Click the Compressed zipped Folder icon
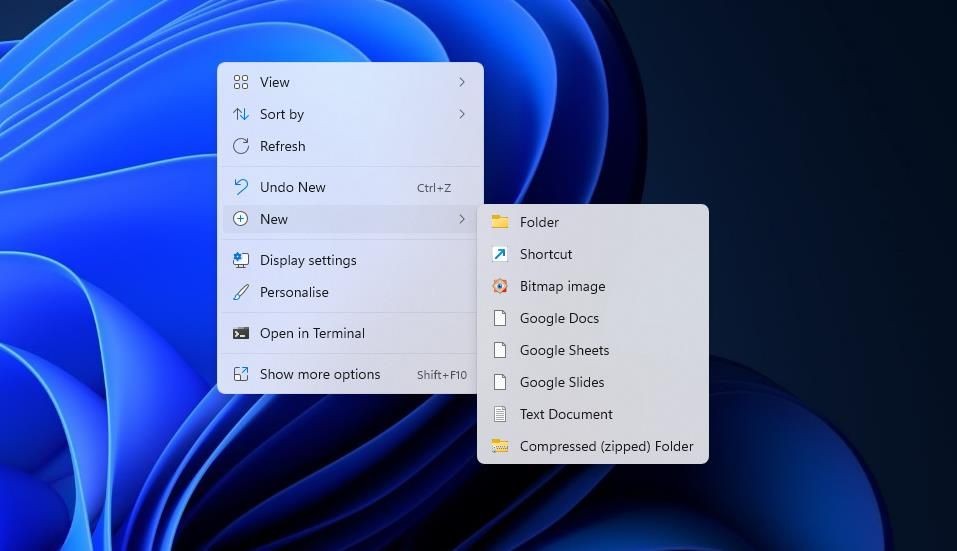 click(x=500, y=446)
